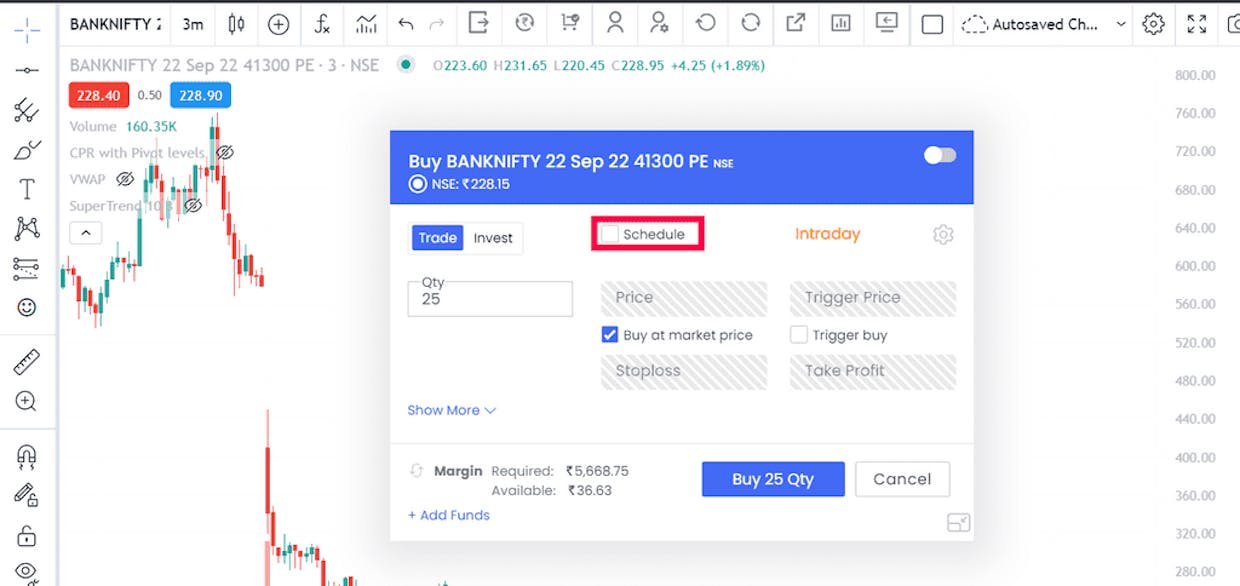Screen dimensions: 1240x586
Task: Switch to the Invest tab
Action: point(493,238)
